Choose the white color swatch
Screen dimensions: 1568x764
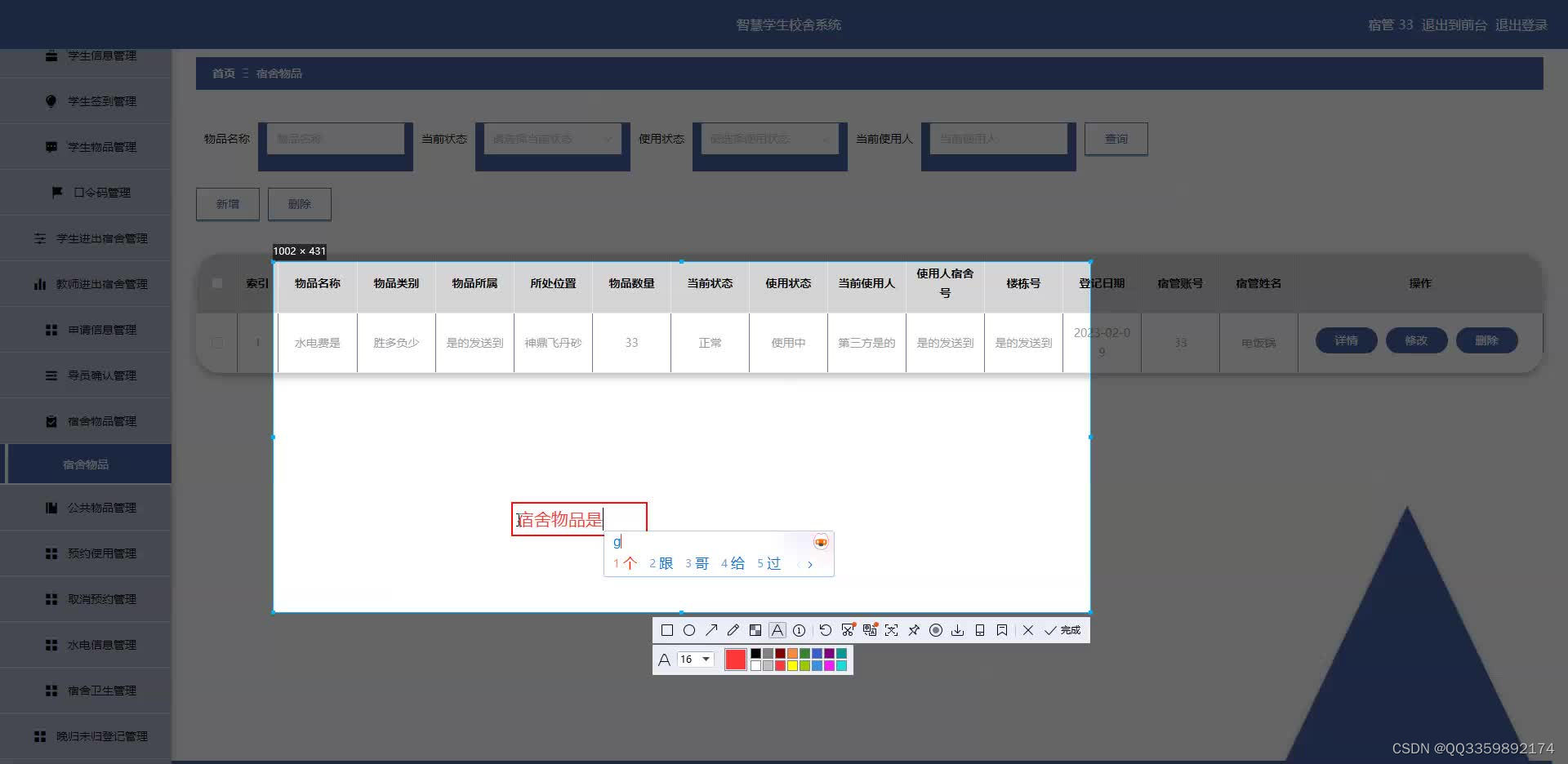(x=755, y=666)
